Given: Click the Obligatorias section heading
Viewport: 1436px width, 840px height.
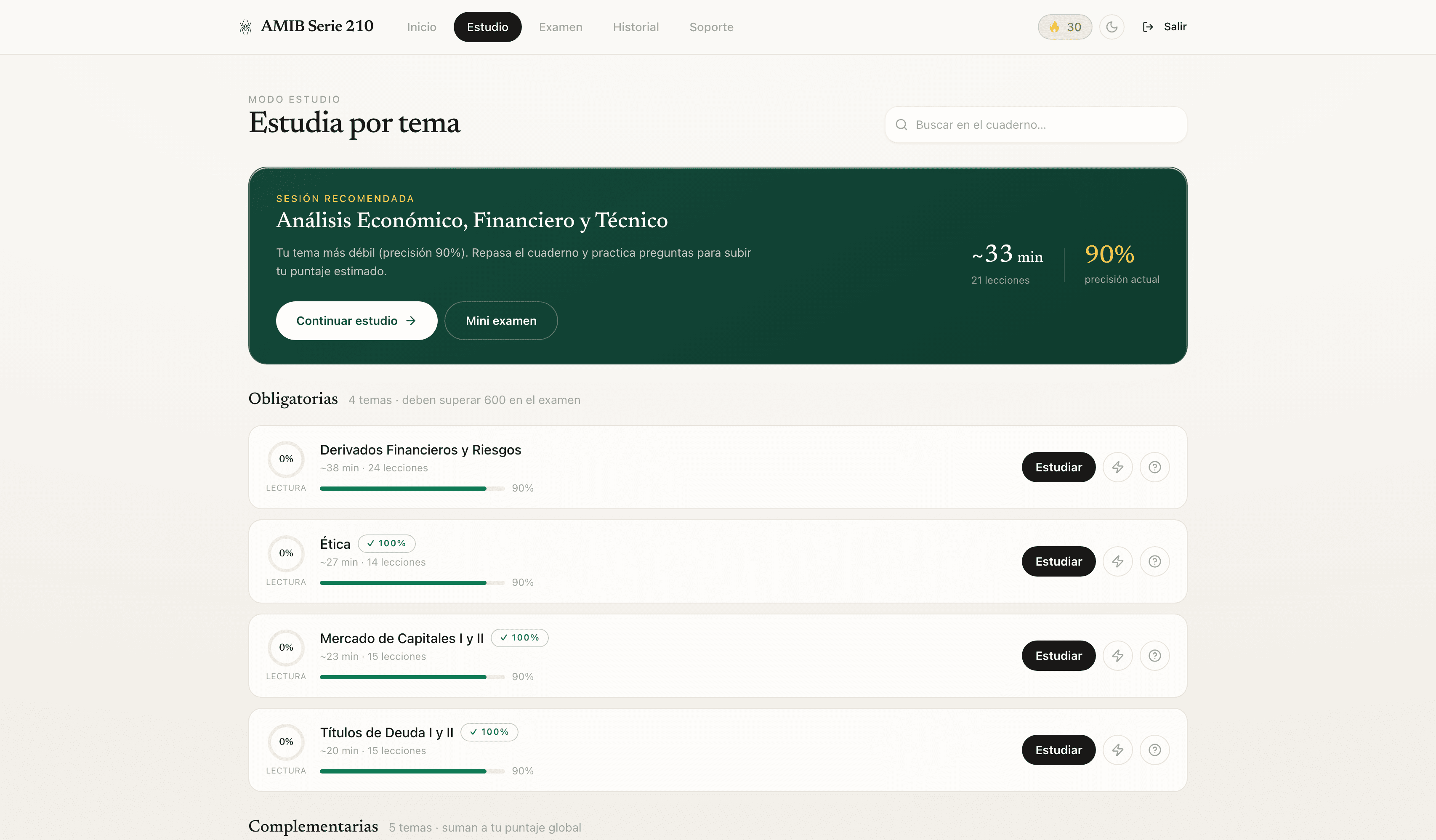Looking at the screenshot, I should (293, 399).
